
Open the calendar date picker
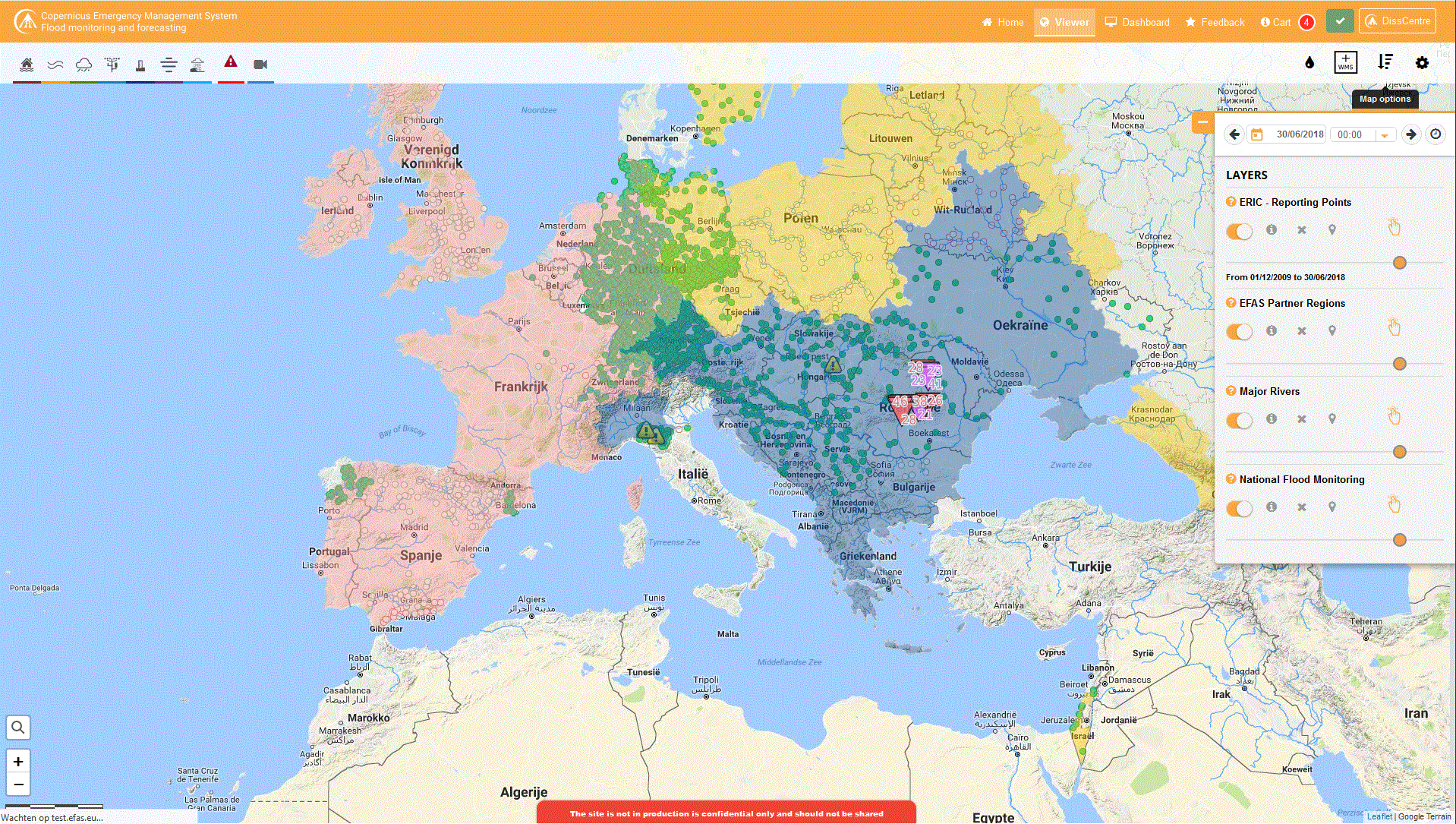point(1256,134)
